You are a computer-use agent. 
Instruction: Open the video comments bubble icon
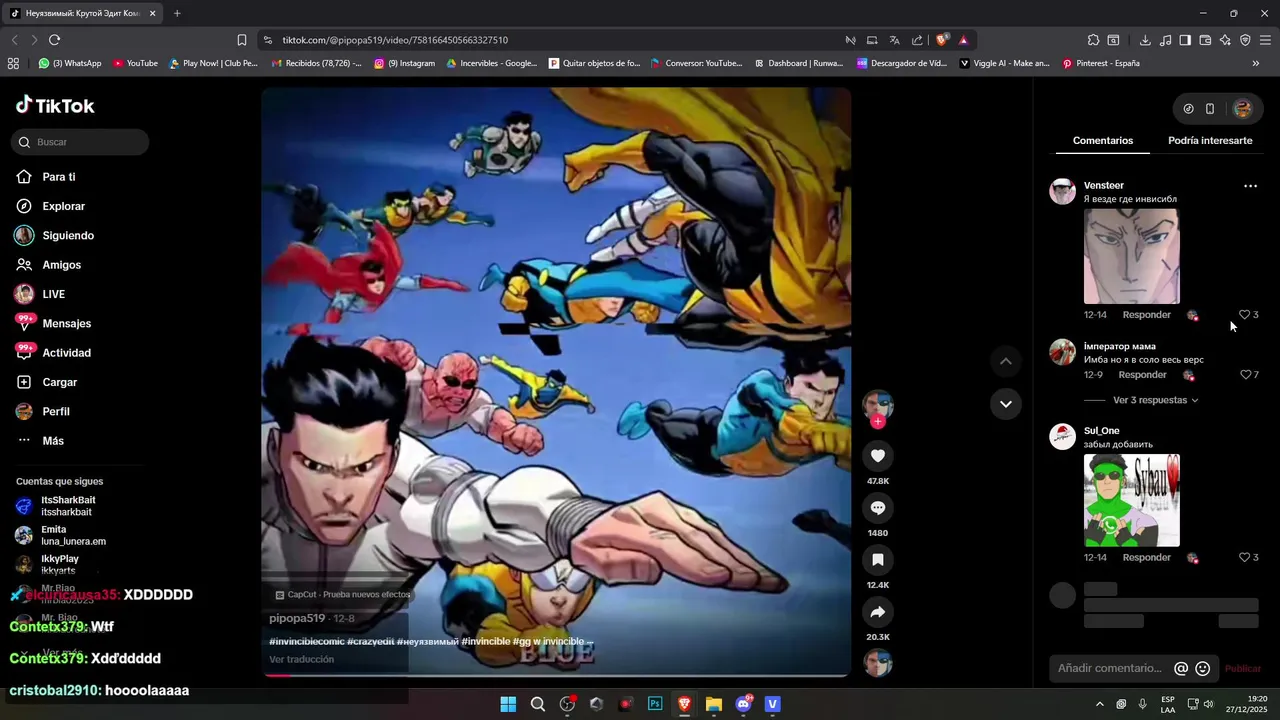[x=877, y=508]
